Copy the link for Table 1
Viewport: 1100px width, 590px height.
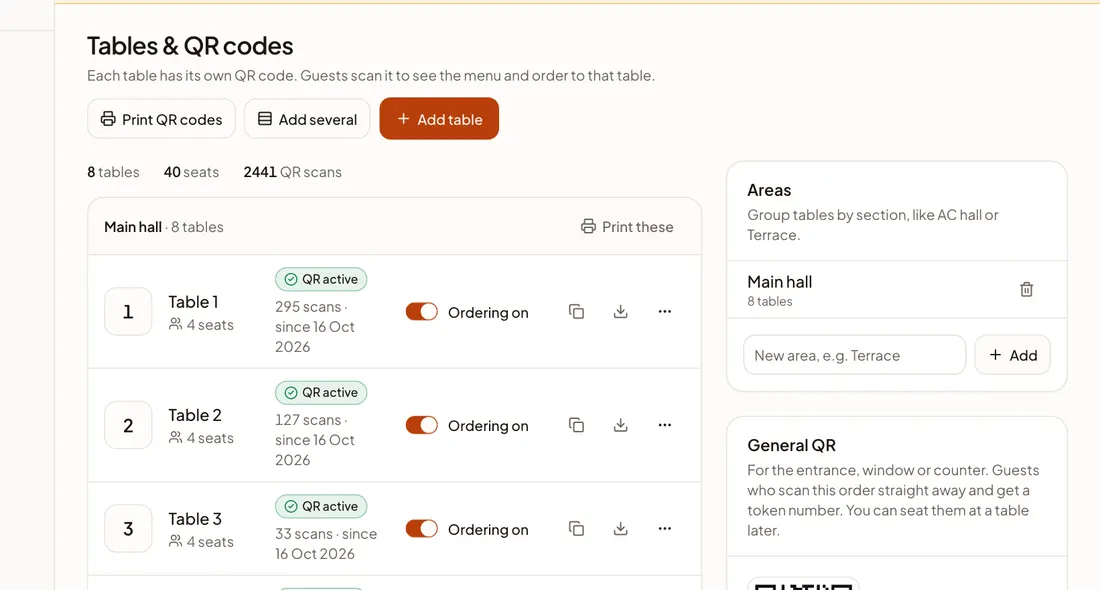point(577,311)
